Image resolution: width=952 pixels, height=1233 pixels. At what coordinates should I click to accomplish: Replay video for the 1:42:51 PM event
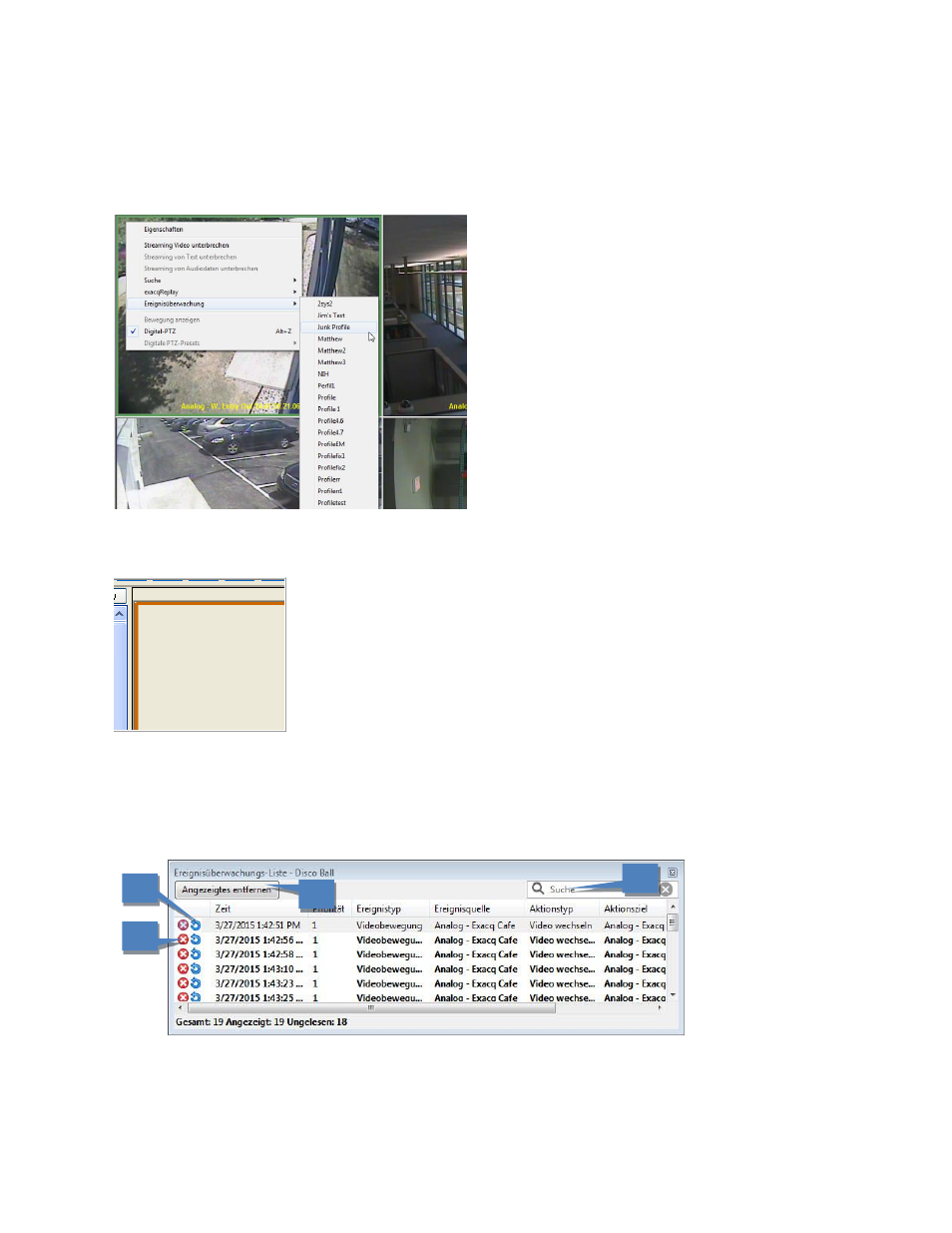(x=196, y=925)
